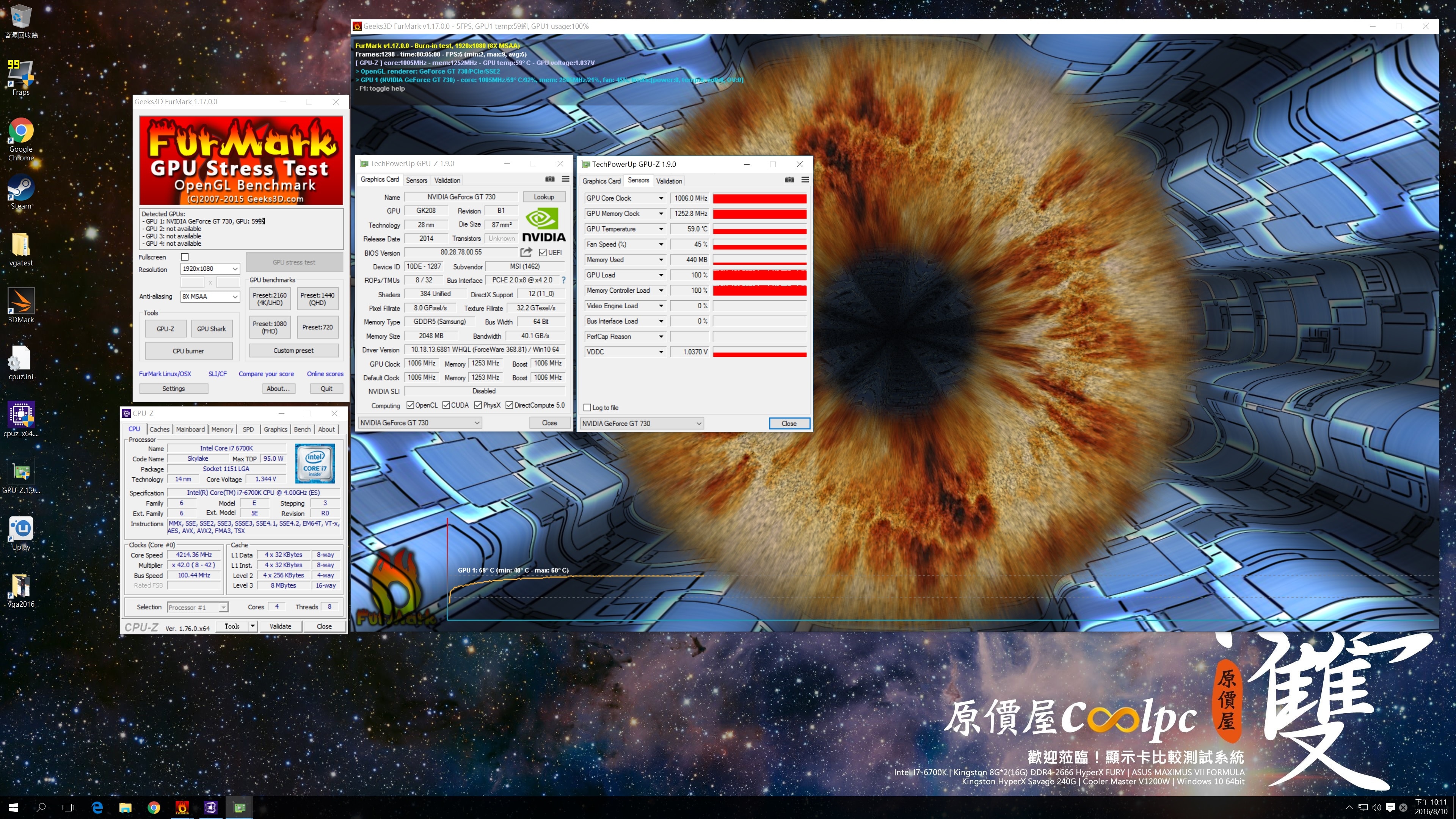Toggle the DirectCompute 5.0 checkbox
This screenshot has width=1456, height=819.
click(509, 405)
